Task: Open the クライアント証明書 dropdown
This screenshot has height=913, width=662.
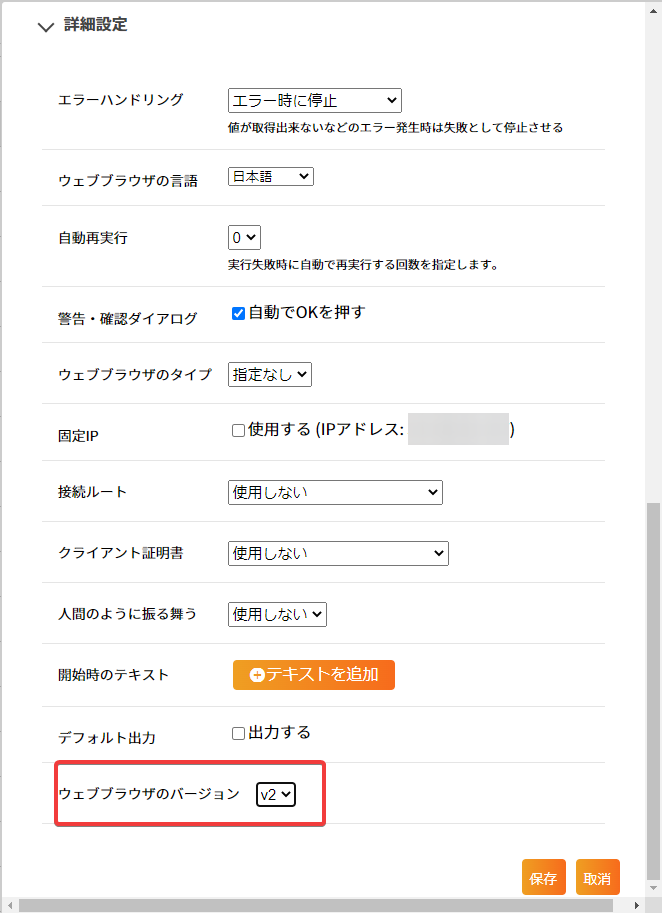Action: [338, 553]
